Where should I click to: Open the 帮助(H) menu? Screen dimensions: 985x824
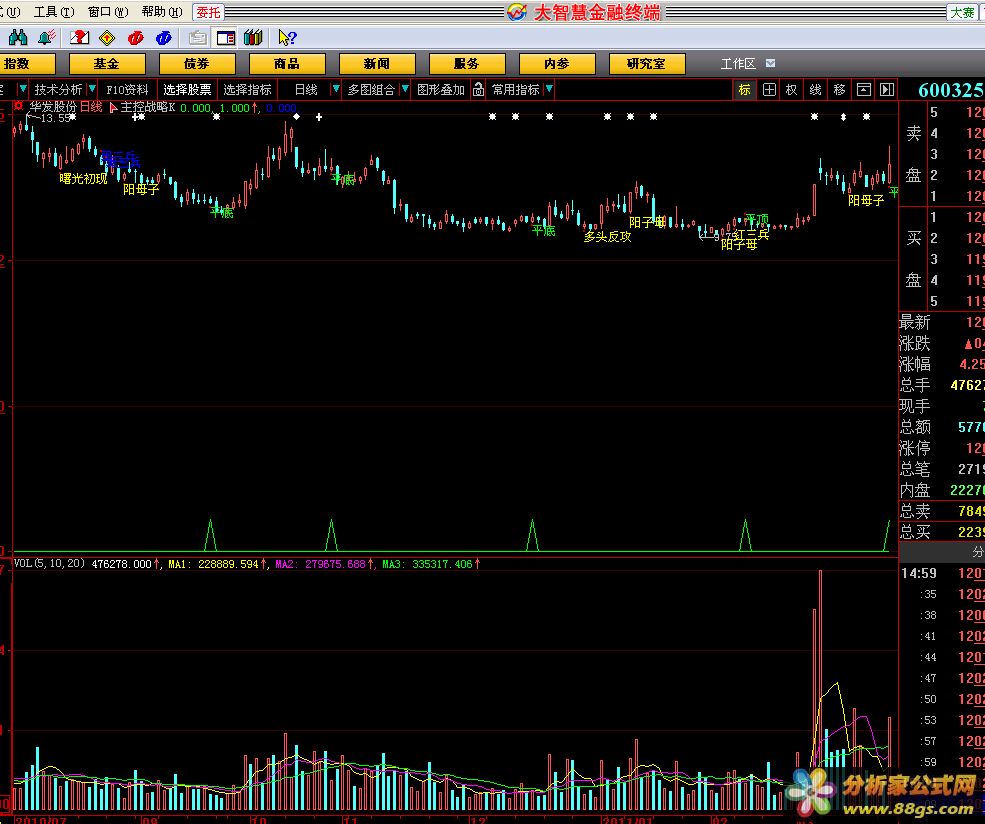161,12
